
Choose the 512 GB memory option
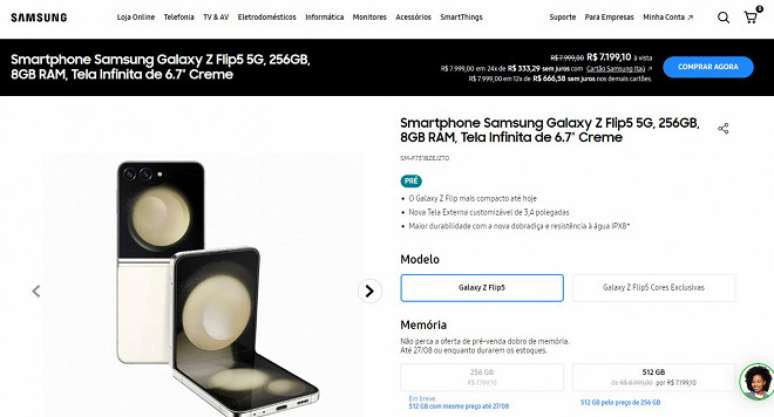coord(654,377)
